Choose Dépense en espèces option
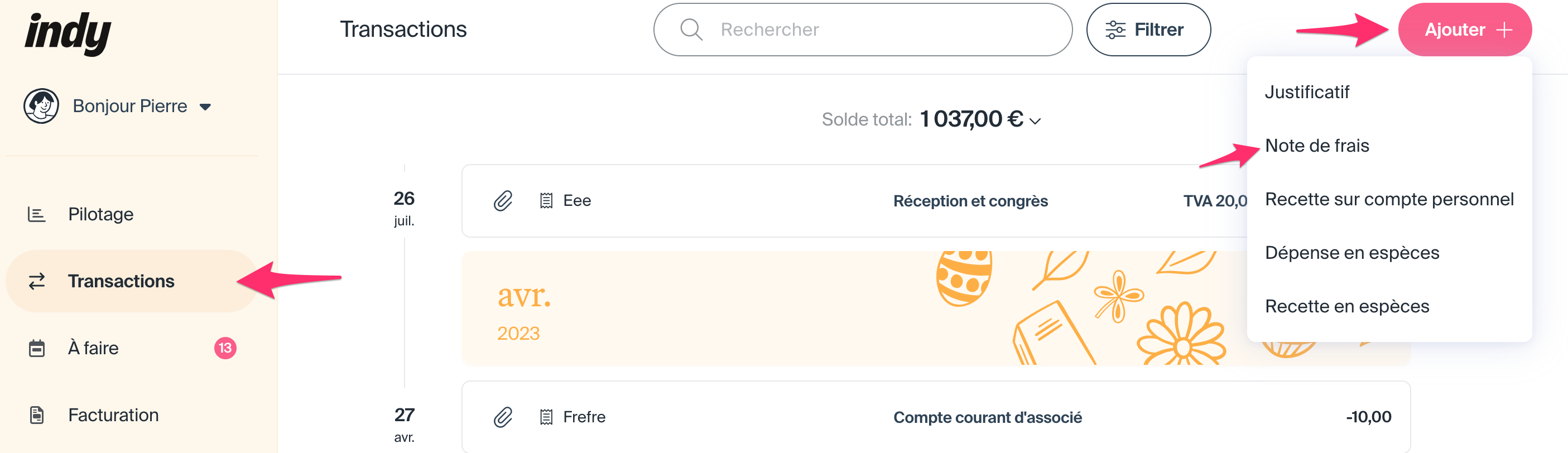This screenshot has height=453, width=1568. point(1351,253)
